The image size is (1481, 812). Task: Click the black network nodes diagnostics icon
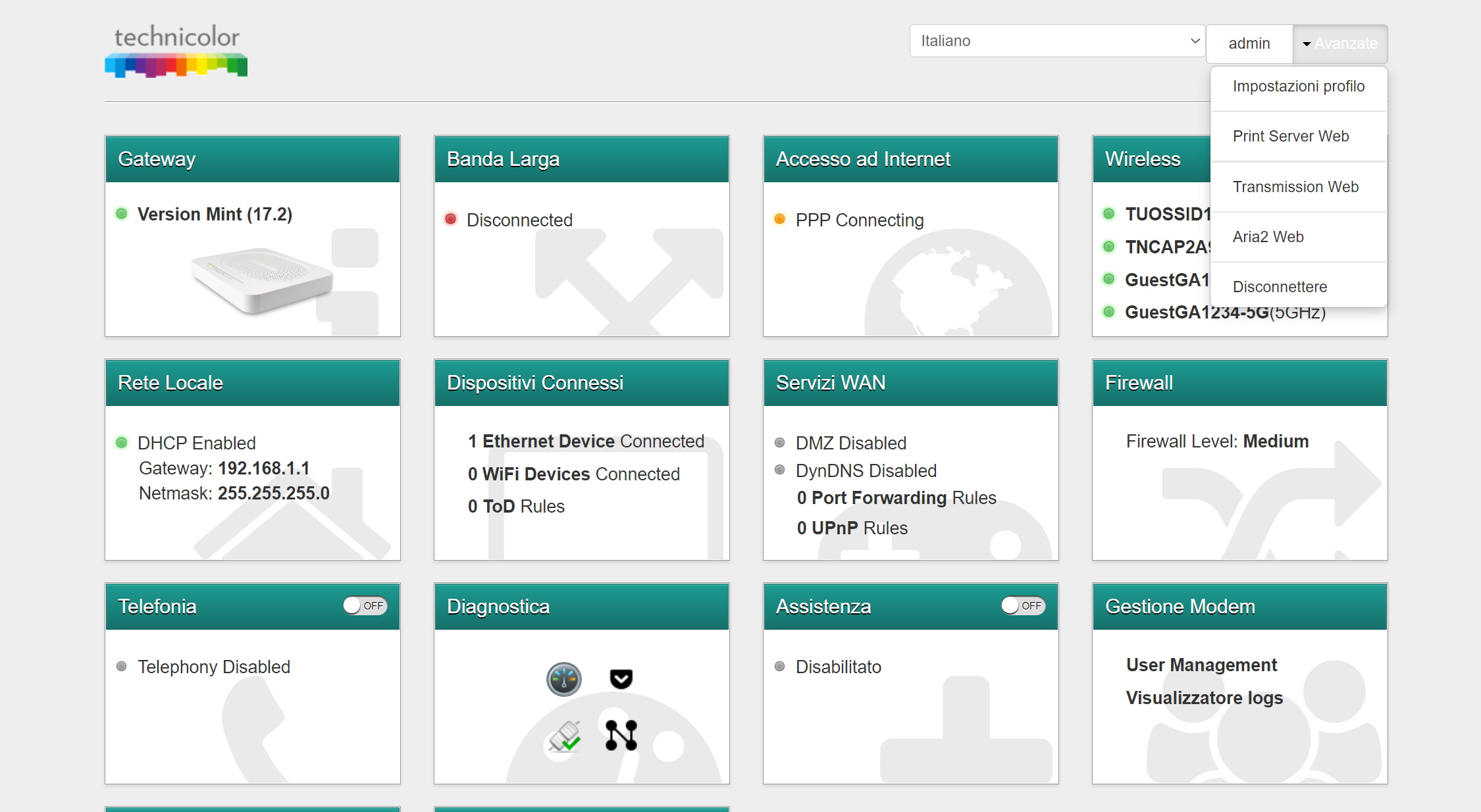[x=621, y=735]
